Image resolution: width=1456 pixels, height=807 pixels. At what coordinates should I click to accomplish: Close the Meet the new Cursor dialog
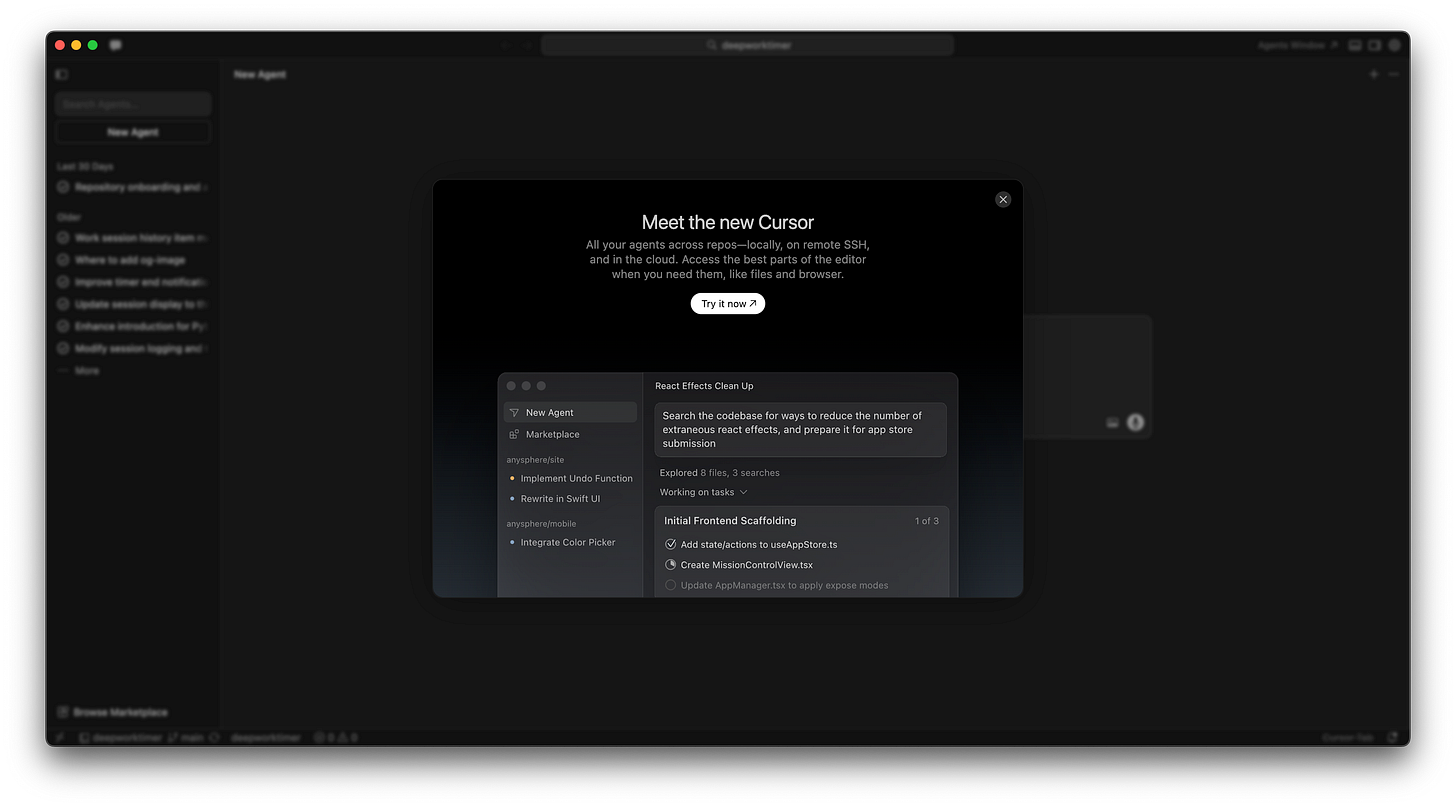(x=1003, y=199)
